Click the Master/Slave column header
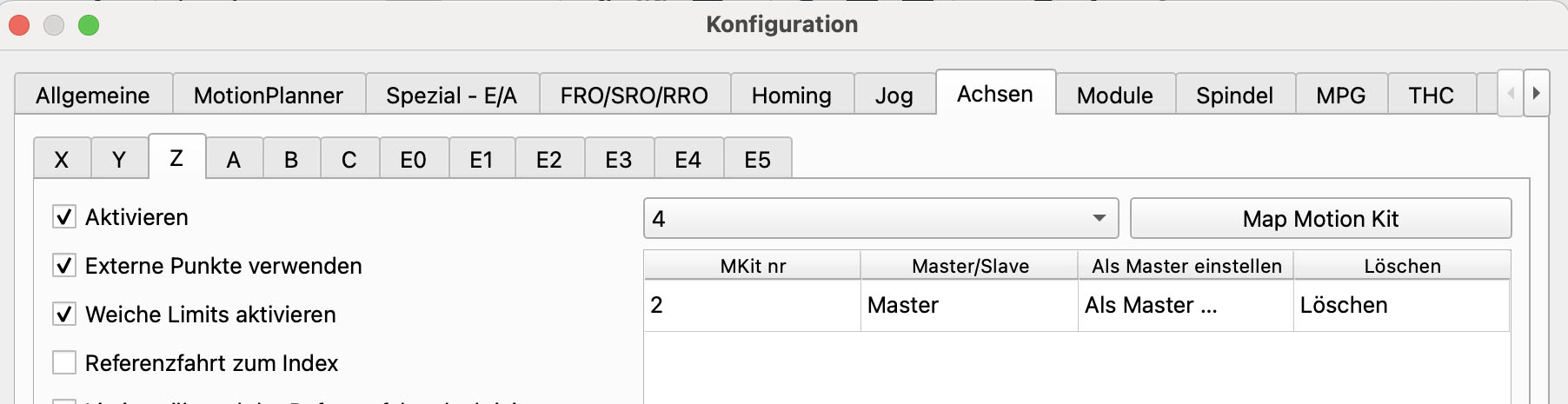 coord(970,267)
